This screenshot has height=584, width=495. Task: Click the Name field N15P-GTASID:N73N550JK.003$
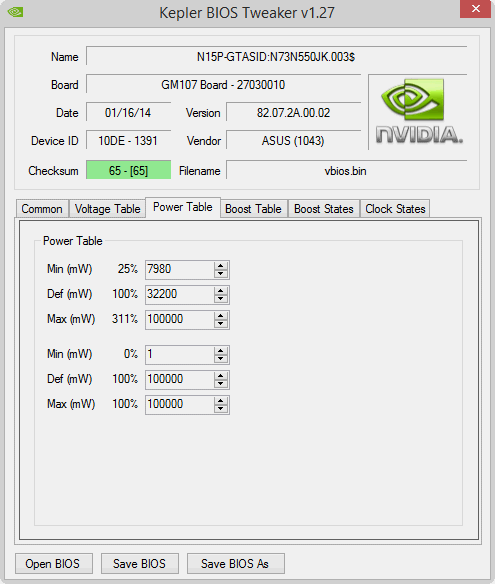tap(276, 56)
